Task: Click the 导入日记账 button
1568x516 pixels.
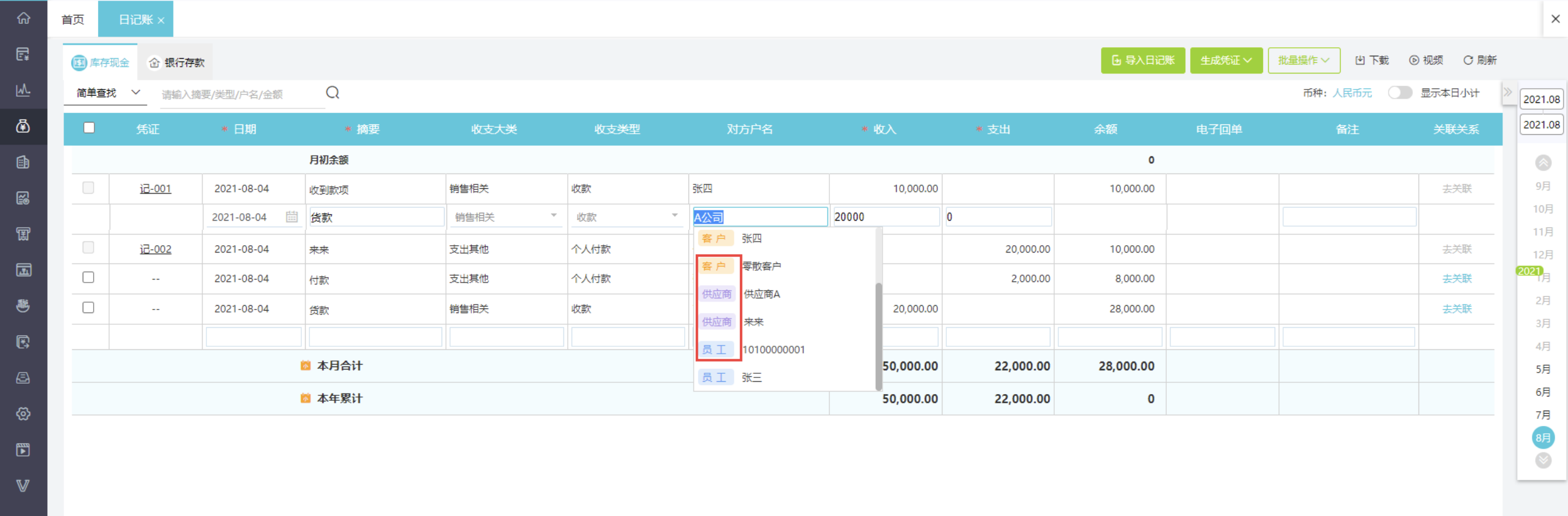Action: click(1143, 60)
